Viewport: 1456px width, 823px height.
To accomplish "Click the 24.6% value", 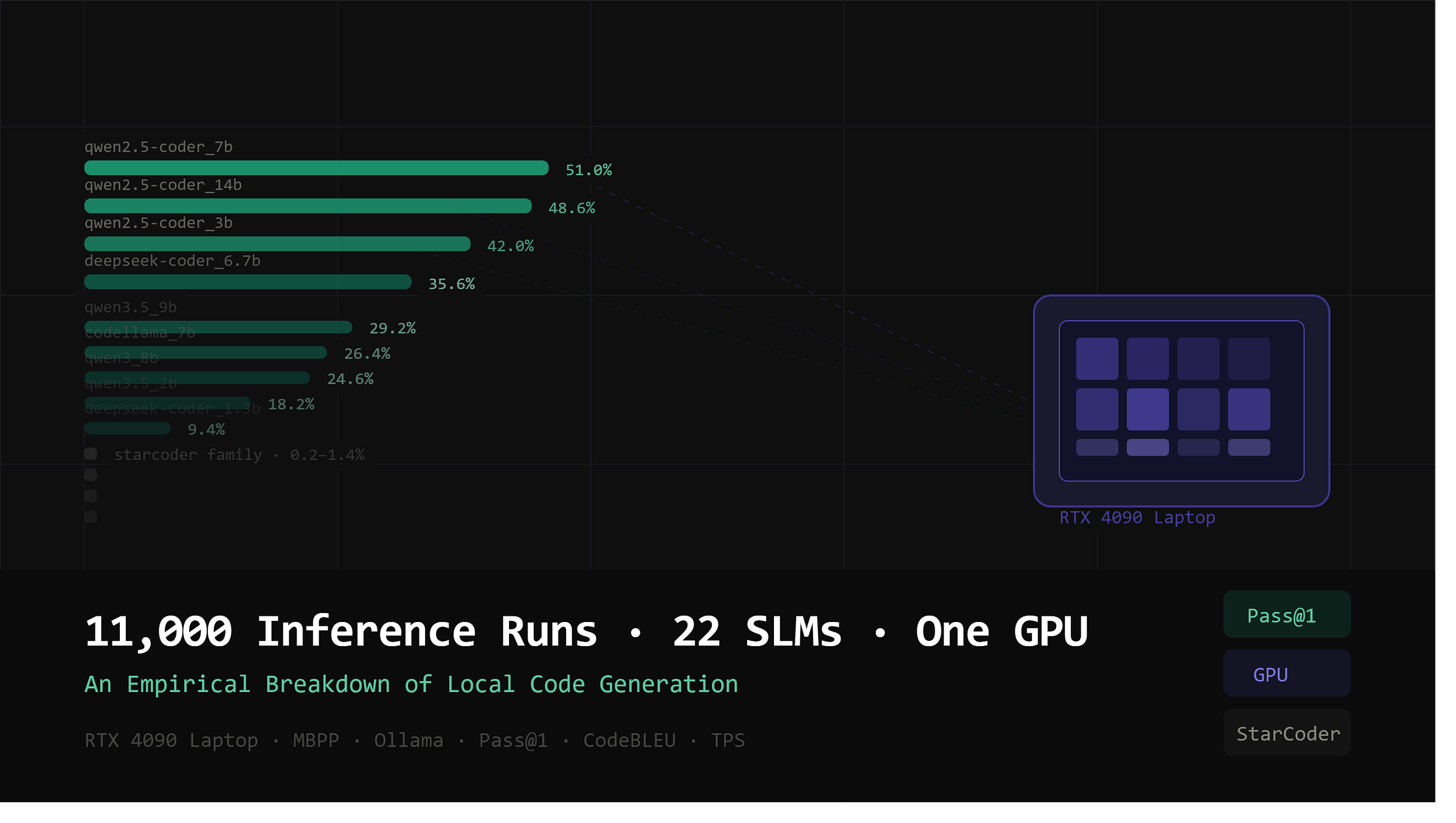I will point(350,378).
